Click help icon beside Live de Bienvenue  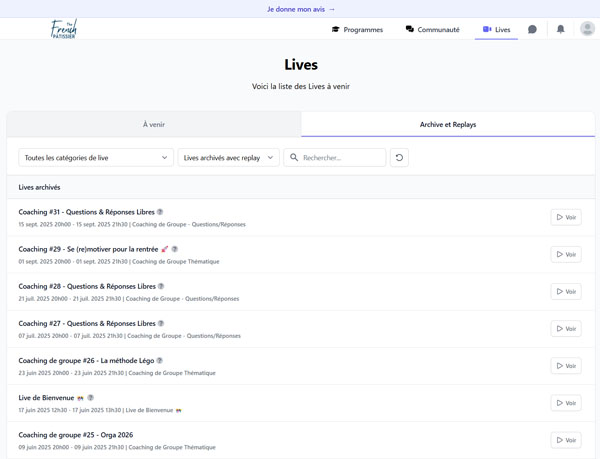click(x=91, y=398)
